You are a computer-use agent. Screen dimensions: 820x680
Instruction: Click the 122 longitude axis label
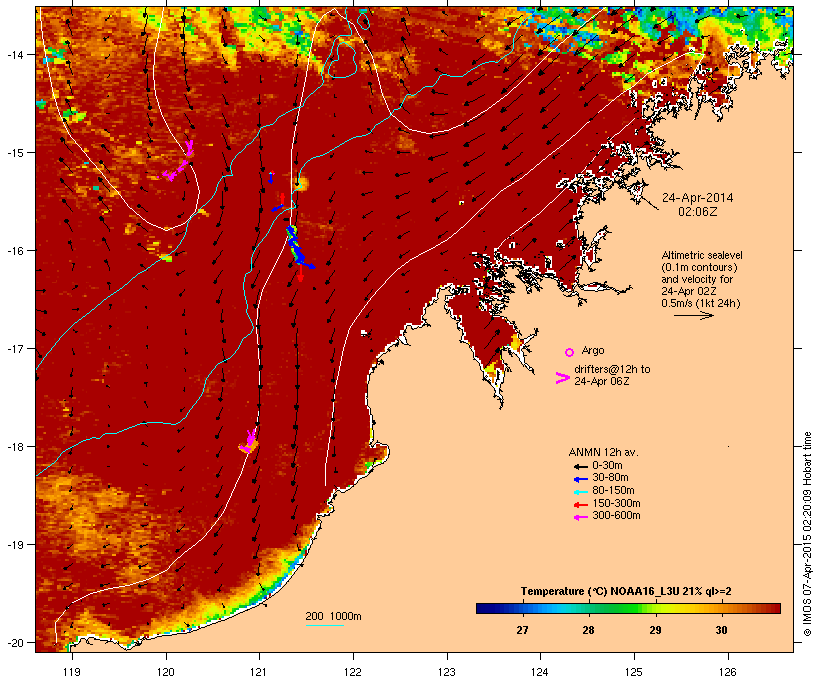[x=353, y=672]
